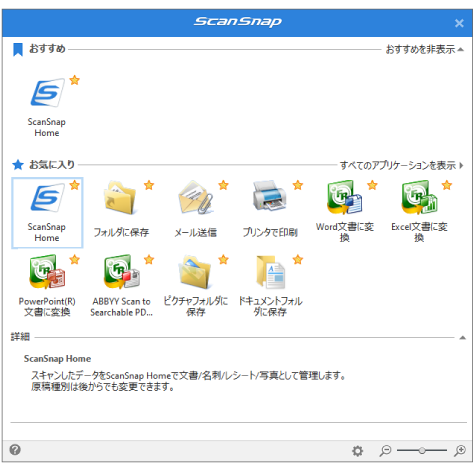This screenshot has width=475, height=470.
Task: Toggle favorite star for ABBYY Scan to Searchable PDF
Action: [149, 259]
